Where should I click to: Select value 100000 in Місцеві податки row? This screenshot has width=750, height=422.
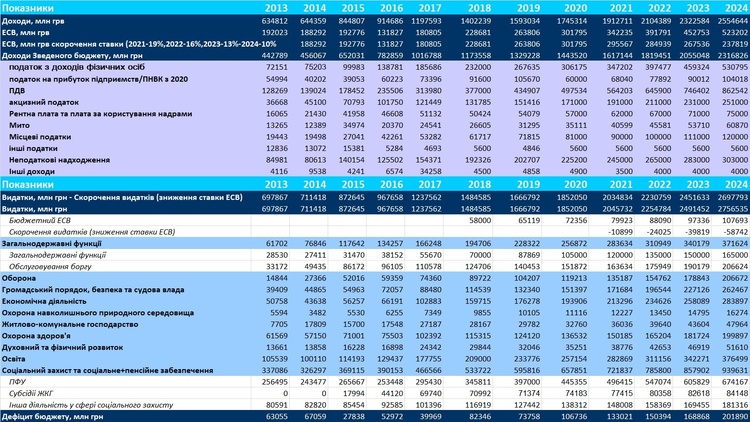coord(658,137)
